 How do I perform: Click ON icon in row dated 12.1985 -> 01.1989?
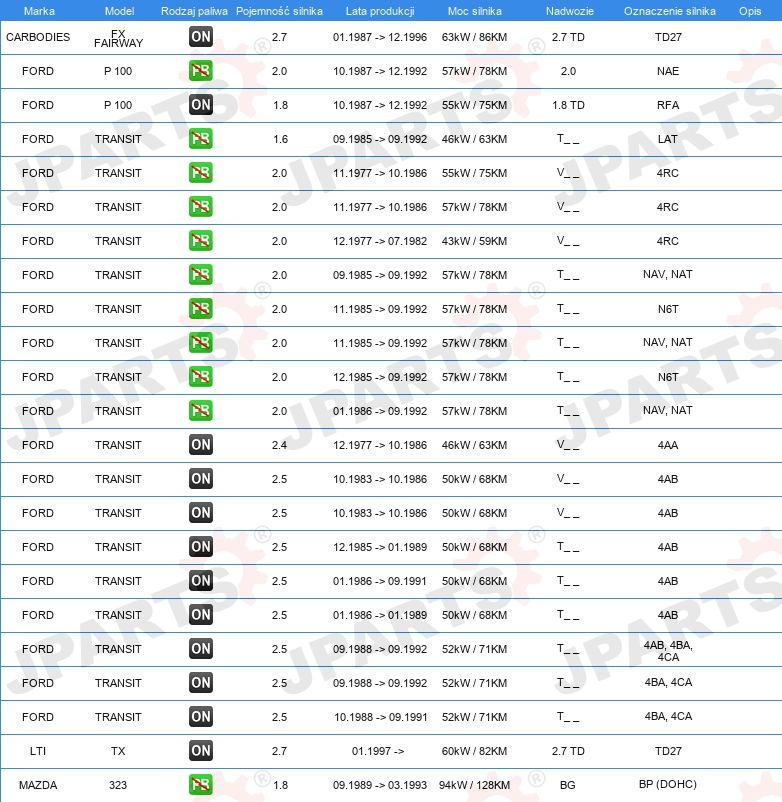[x=200, y=547]
